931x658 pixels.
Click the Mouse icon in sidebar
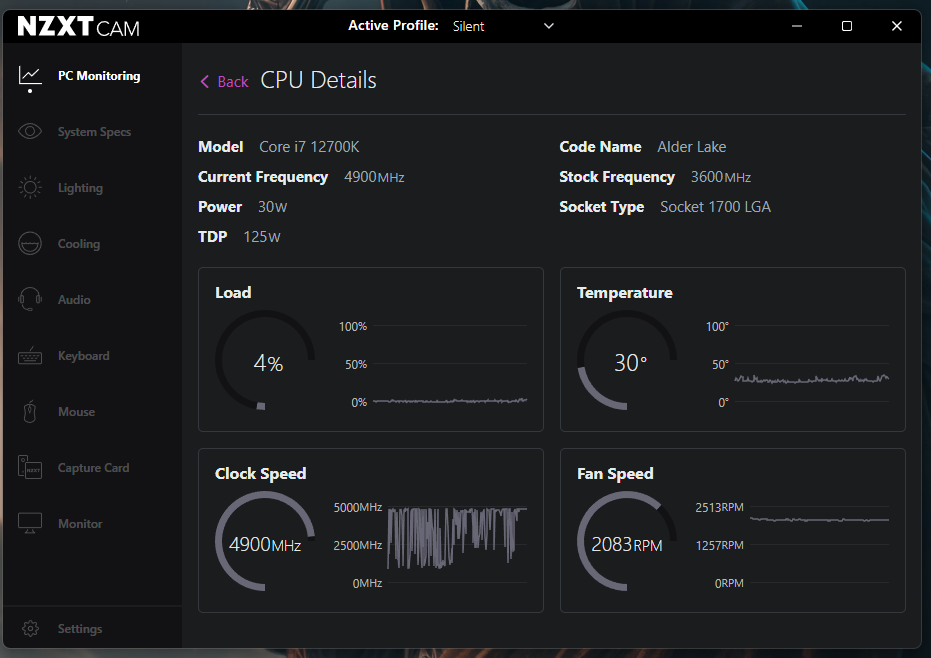point(30,412)
